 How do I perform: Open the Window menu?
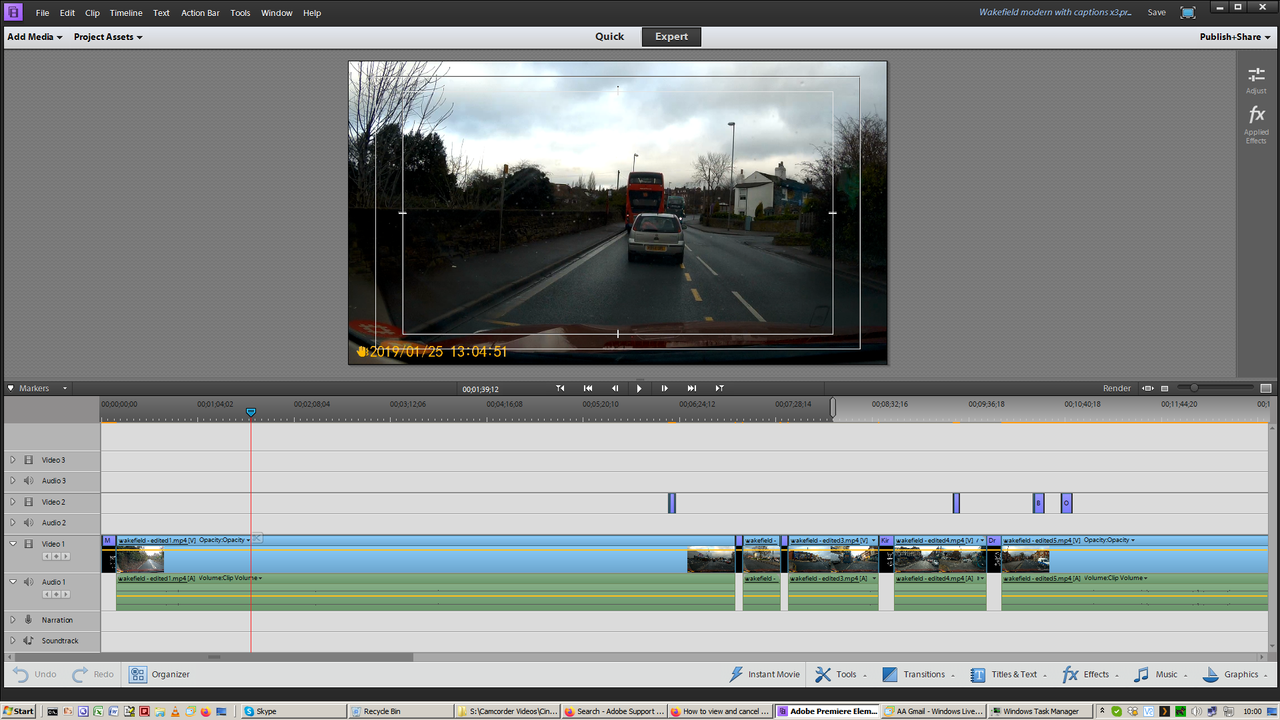[x=277, y=13]
